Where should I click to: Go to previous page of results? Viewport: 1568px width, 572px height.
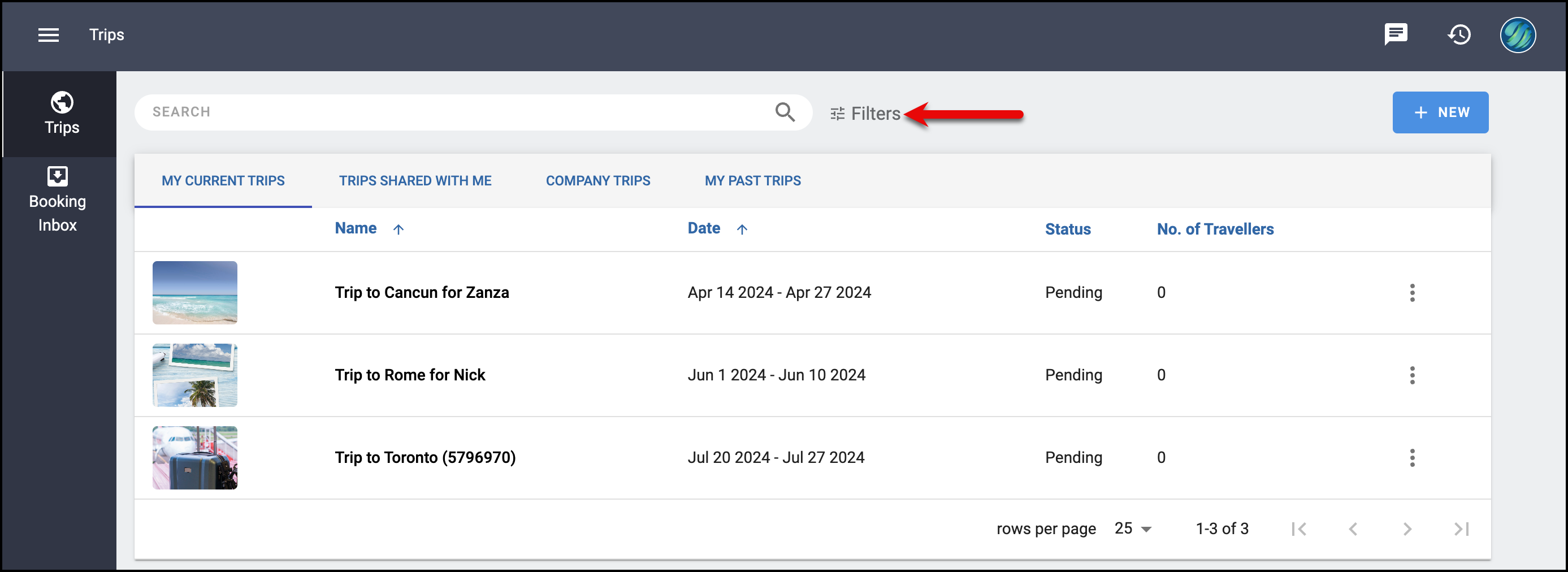click(1353, 529)
